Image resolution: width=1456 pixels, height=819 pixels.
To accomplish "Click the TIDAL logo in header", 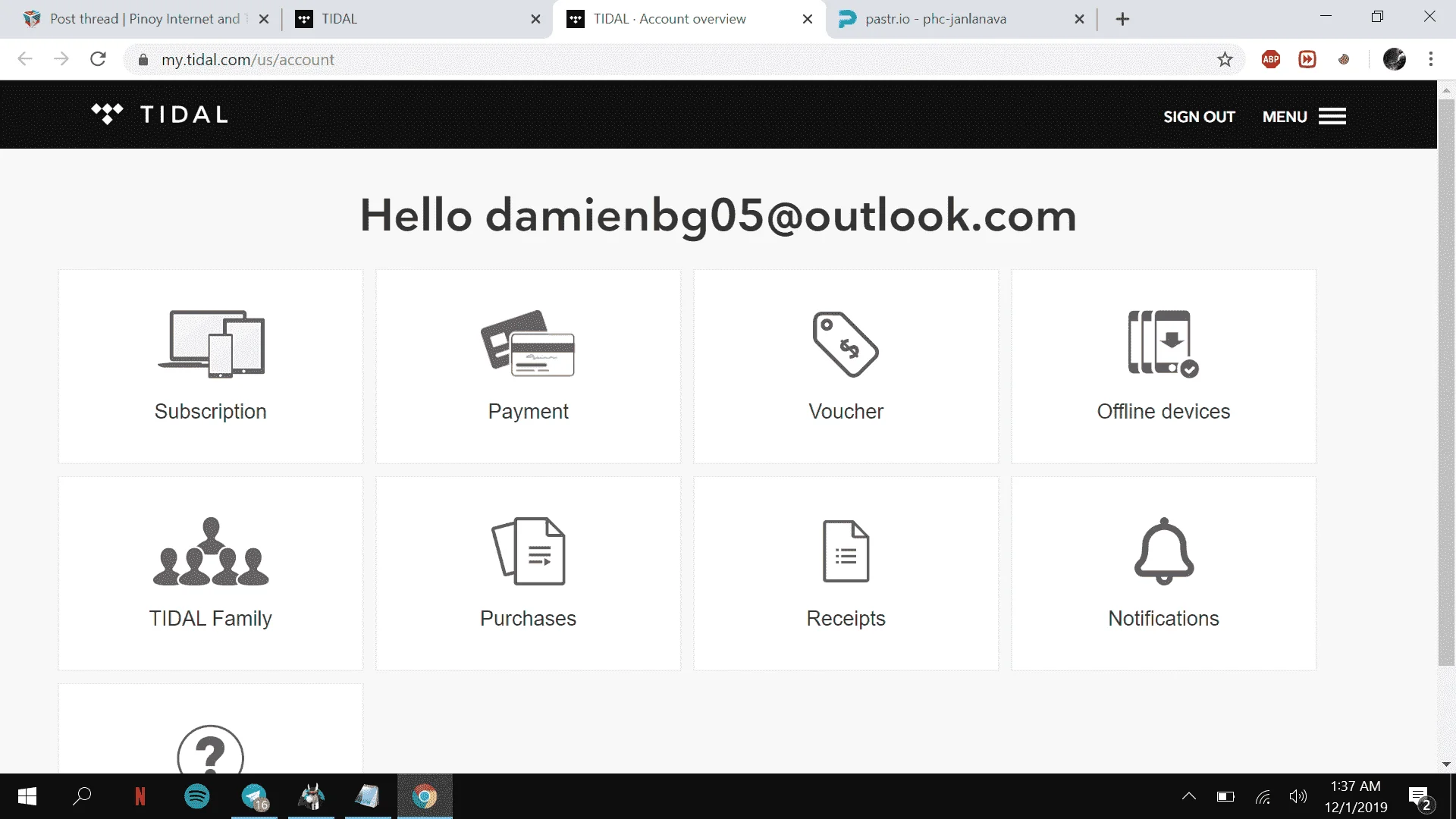I will 159,115.
